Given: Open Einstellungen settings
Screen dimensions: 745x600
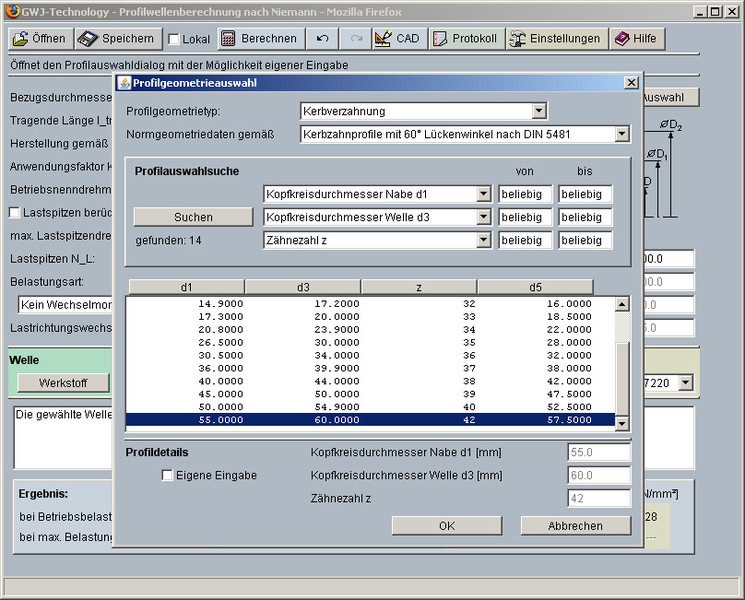Looking at the screenshot, I should click(x=555, y=39).
